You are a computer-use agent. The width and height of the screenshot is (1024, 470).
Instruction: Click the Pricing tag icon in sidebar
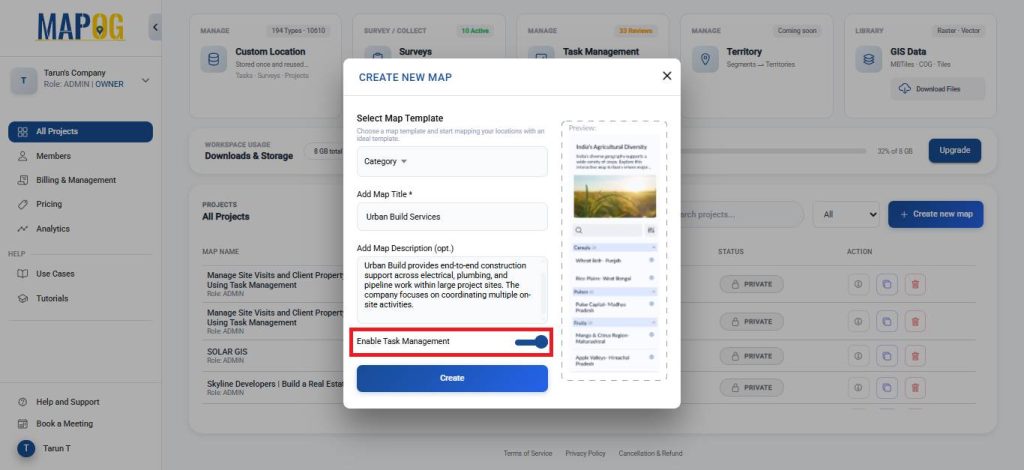point(23,204)
